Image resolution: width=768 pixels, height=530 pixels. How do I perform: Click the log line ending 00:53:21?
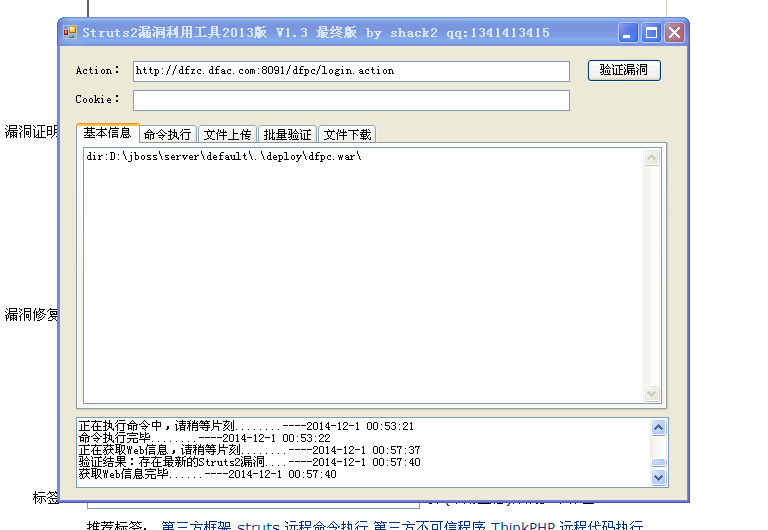[x=246, y=426]
